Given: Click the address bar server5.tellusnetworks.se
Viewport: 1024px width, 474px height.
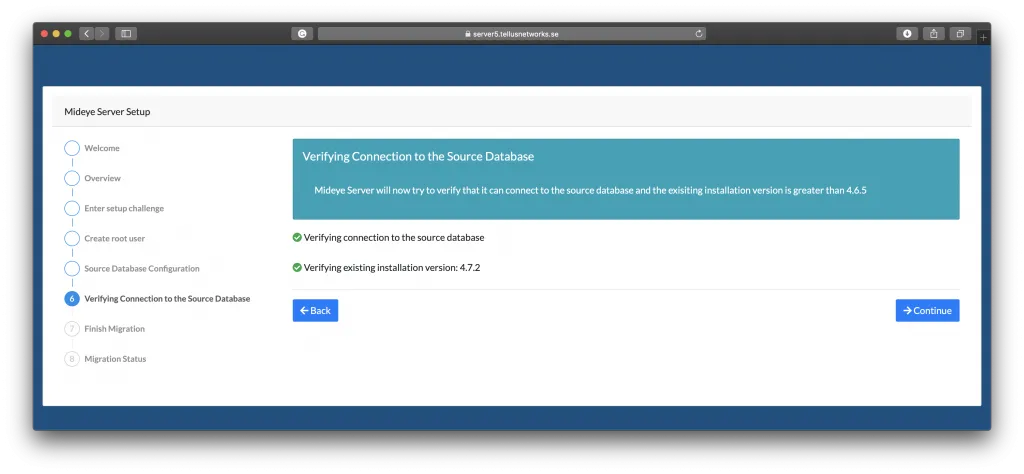Looking at the screenshot, I should (511, 34).
